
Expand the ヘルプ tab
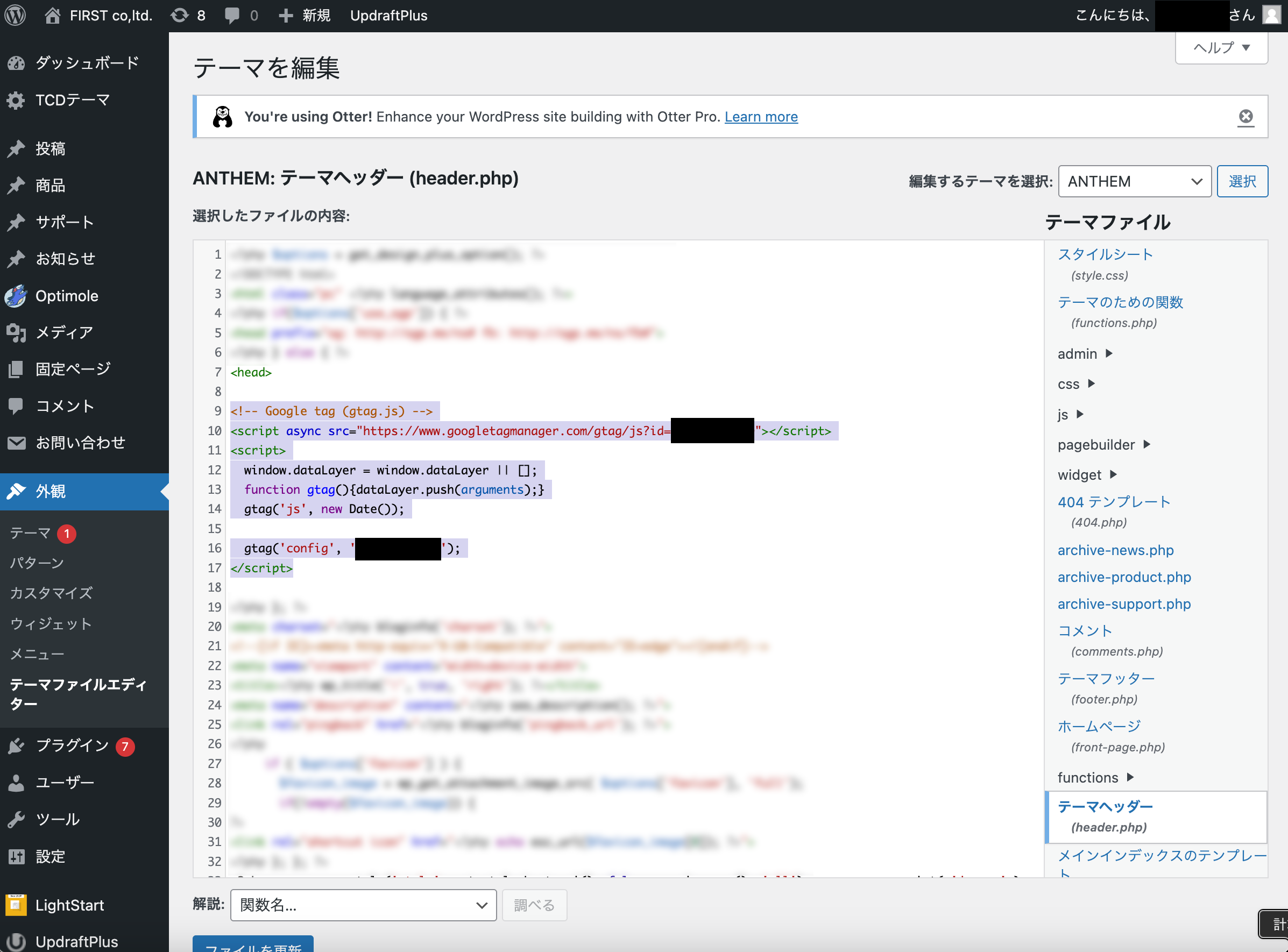[1221, 48]
